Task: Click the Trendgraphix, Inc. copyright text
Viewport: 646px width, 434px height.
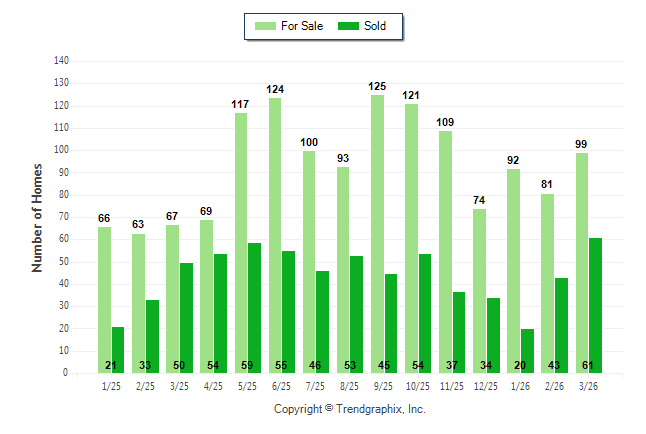Action: point(350,409)
